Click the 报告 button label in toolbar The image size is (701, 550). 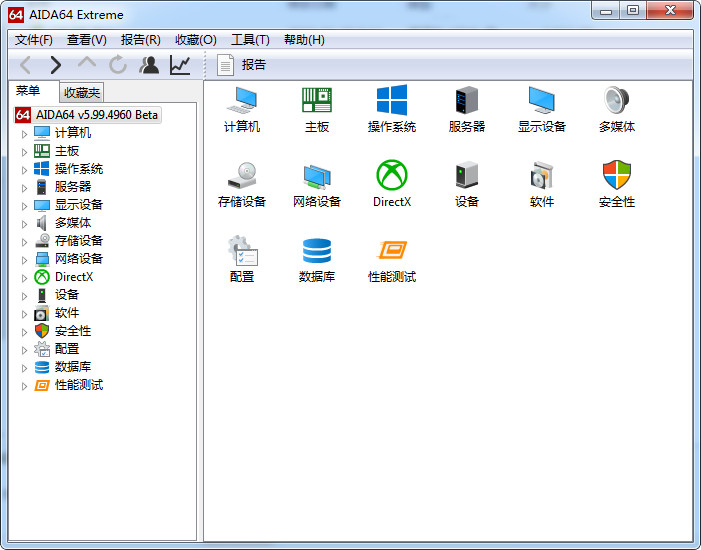click(x=253, y=65)
